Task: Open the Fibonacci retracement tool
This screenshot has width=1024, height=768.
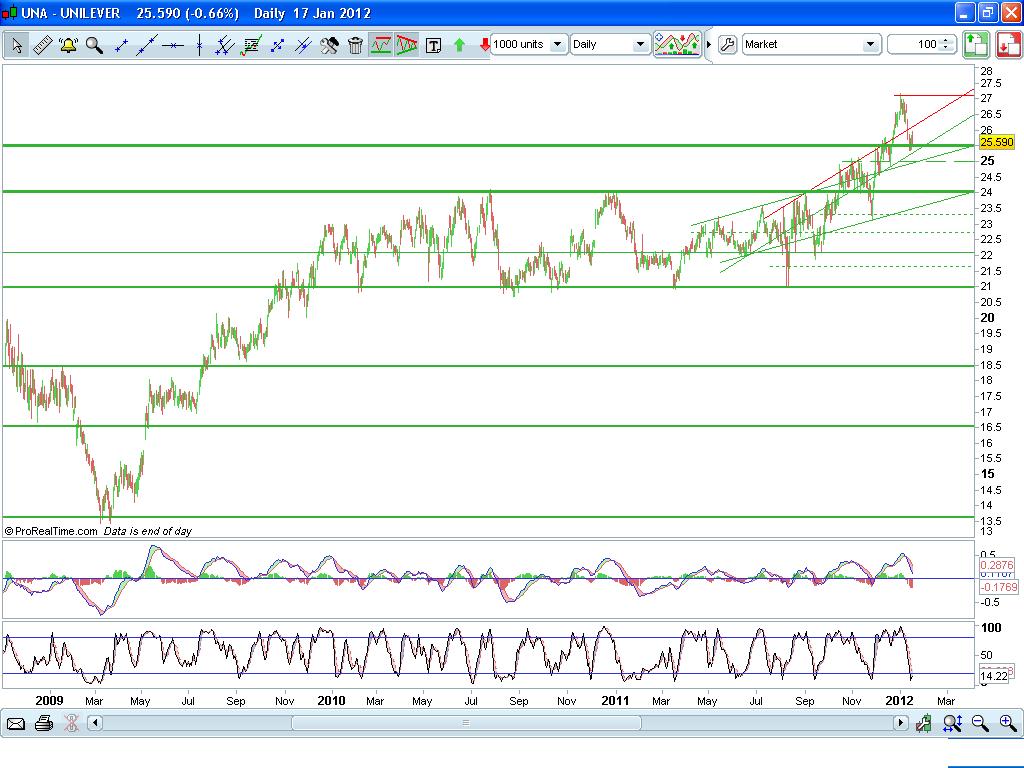Action: click(x=251, y=45)
